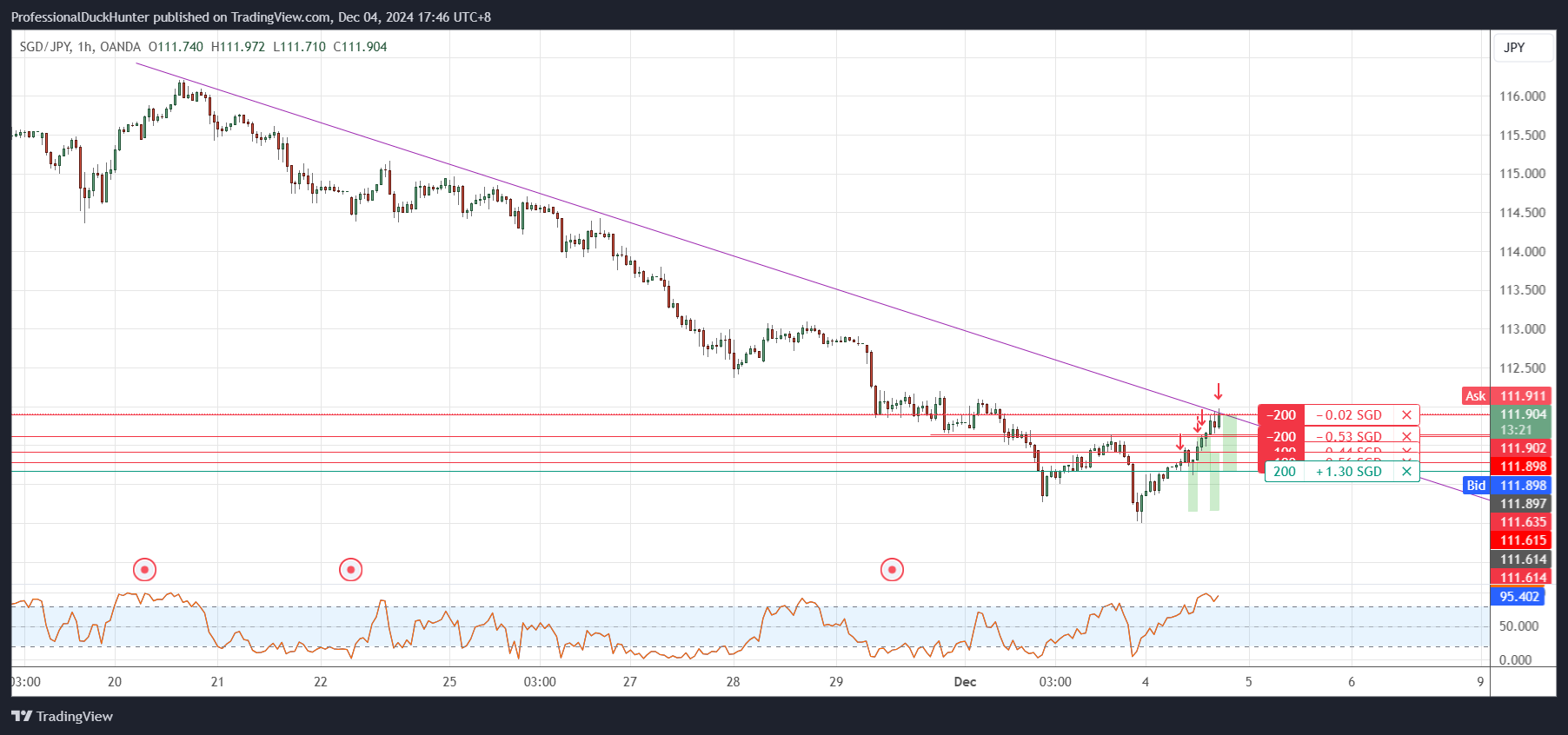
Task: Close the green +1.30 SGD position
Action: tap(1406, 472)
